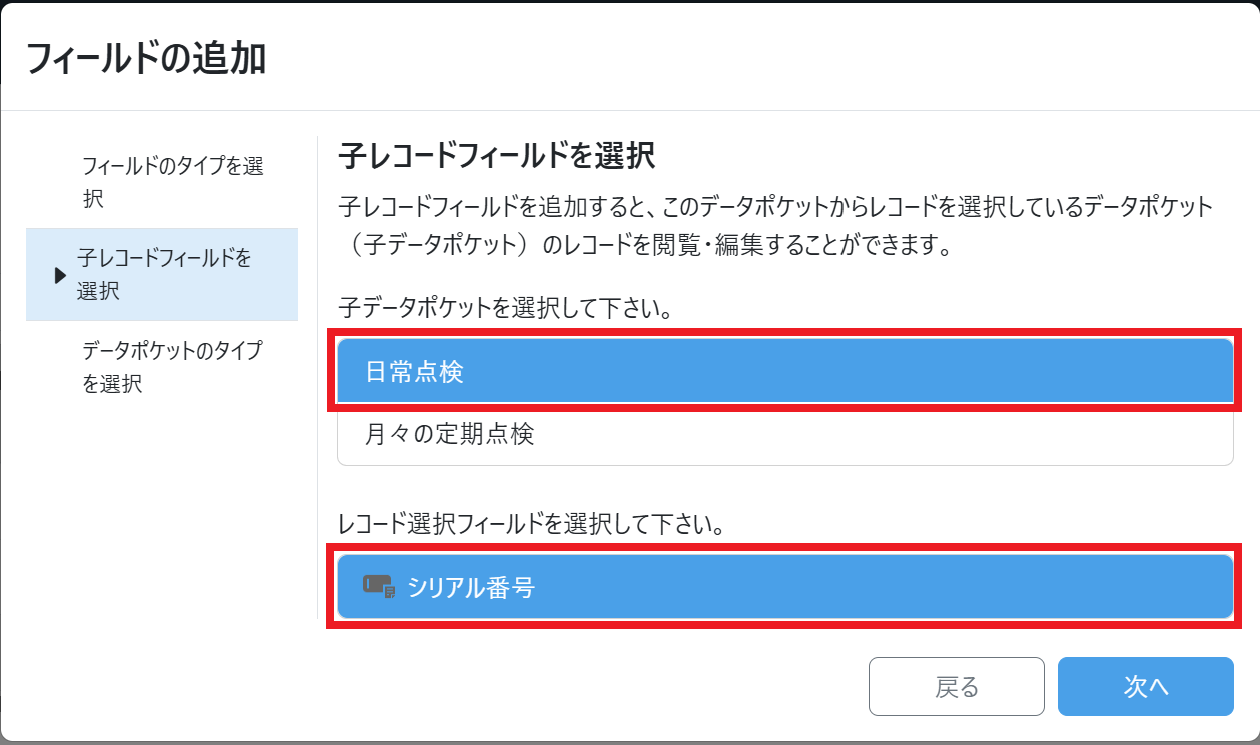
Task: Choose 月々の定期点検 from the list
Action: [784, 434]
